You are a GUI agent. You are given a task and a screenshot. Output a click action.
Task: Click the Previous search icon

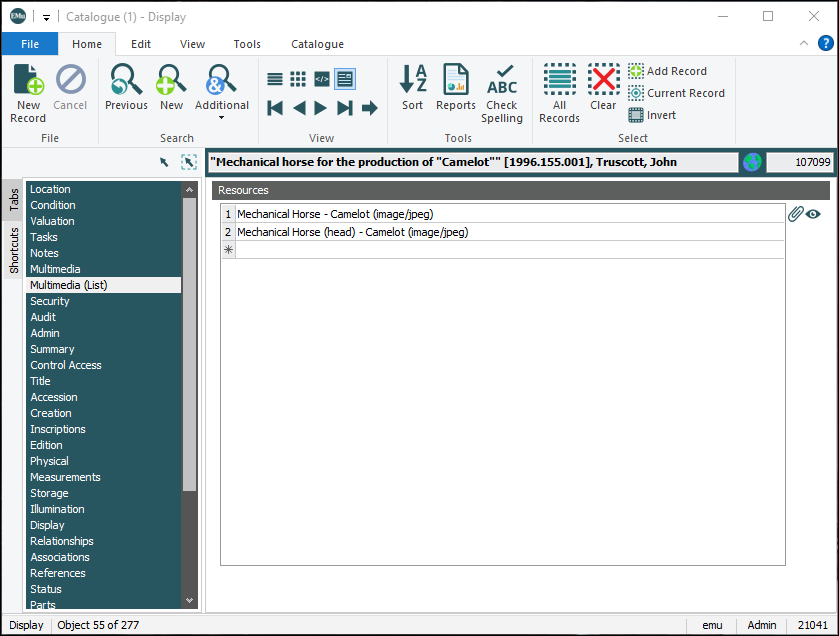(125, 82)
